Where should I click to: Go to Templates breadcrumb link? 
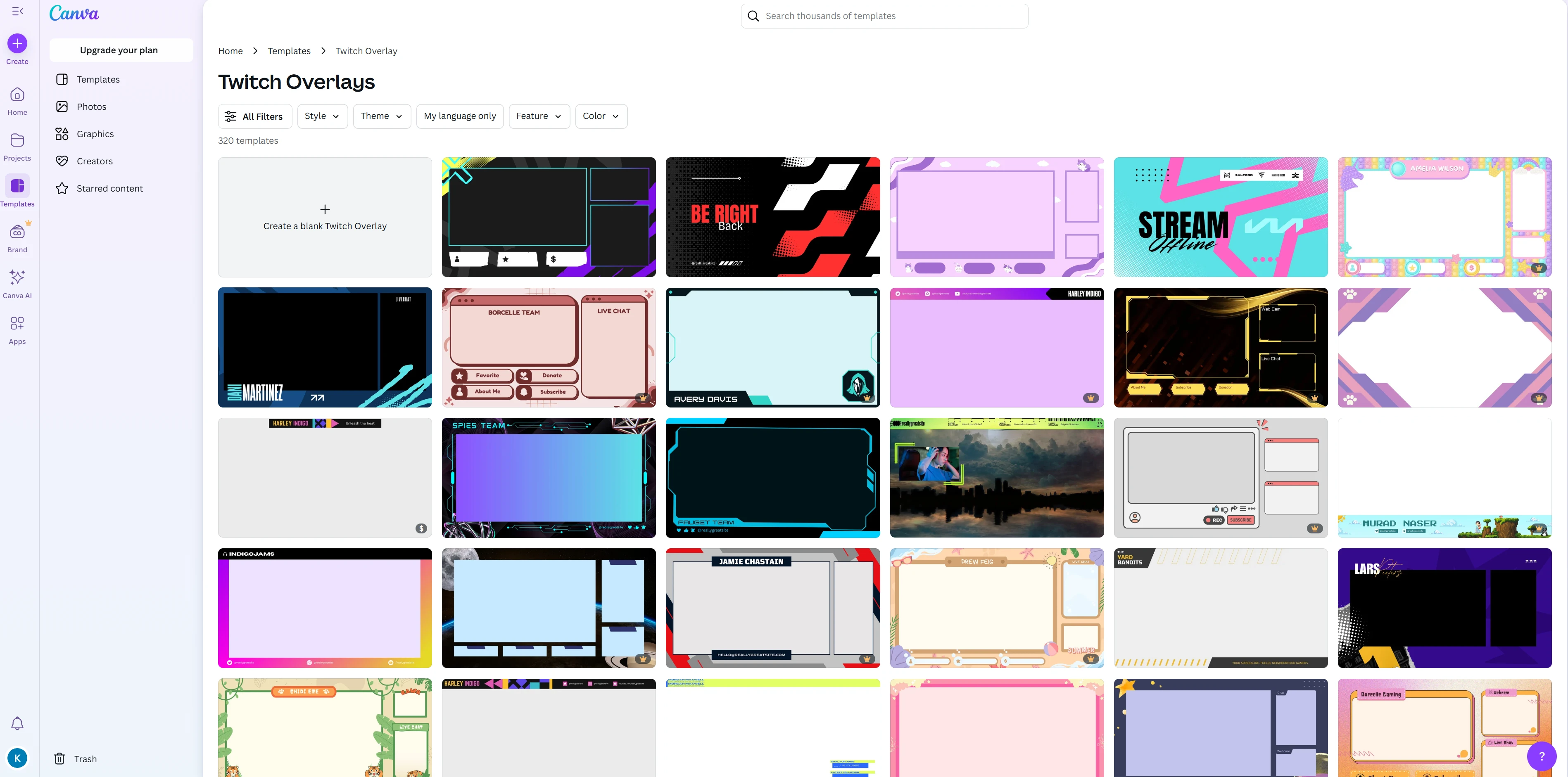click(289, 51)
